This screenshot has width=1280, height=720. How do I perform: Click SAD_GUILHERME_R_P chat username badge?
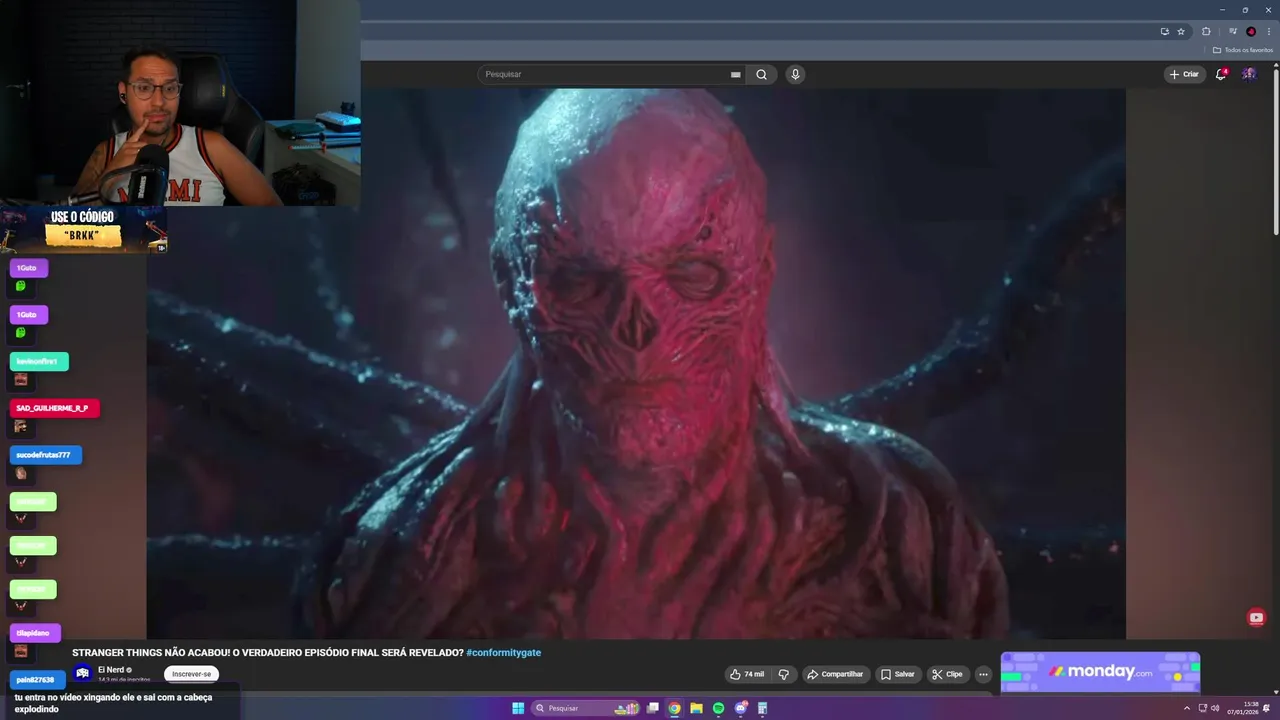coord(55,408)
